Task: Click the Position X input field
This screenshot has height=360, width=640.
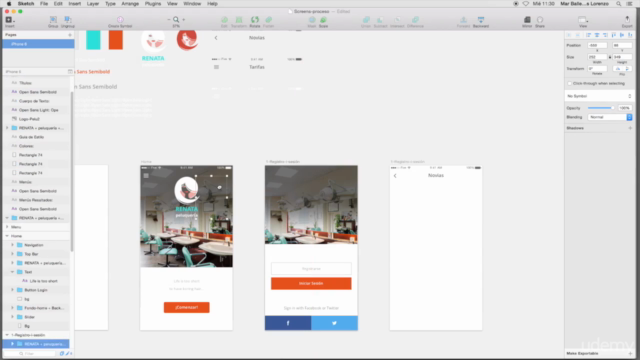Action: (x=597, y=45)
